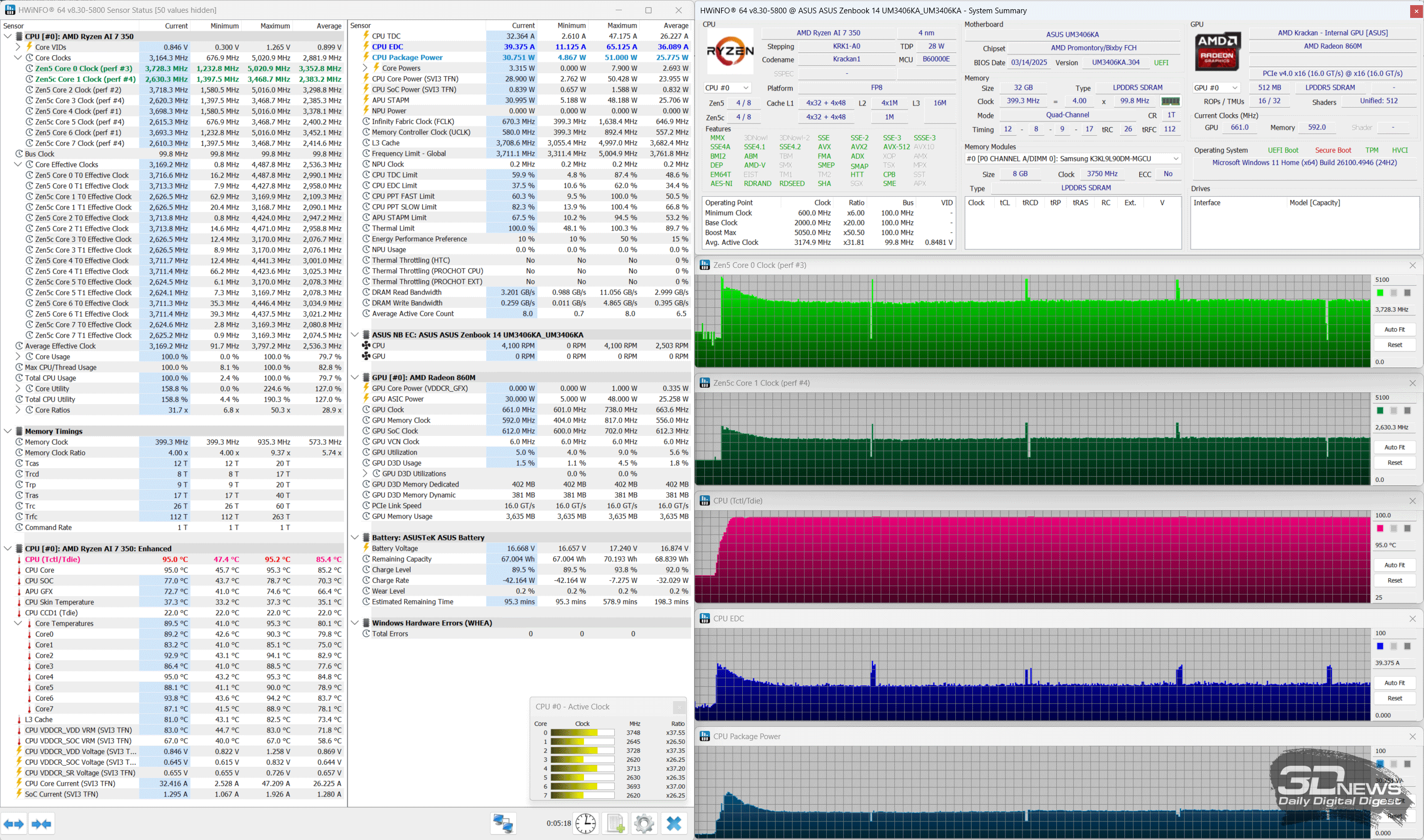
Task: Reset the elapsed timer with clock icon
Action: pos(586,823)
